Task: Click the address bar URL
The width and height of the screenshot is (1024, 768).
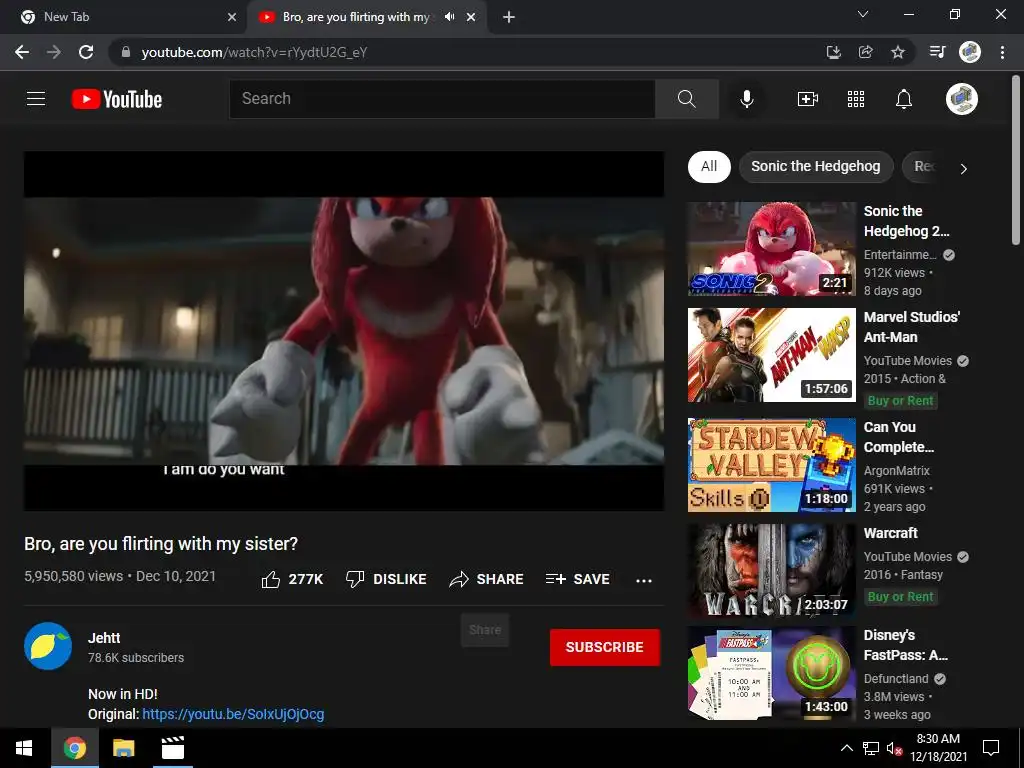Action: pyautogui.click(x=255, y=52)
